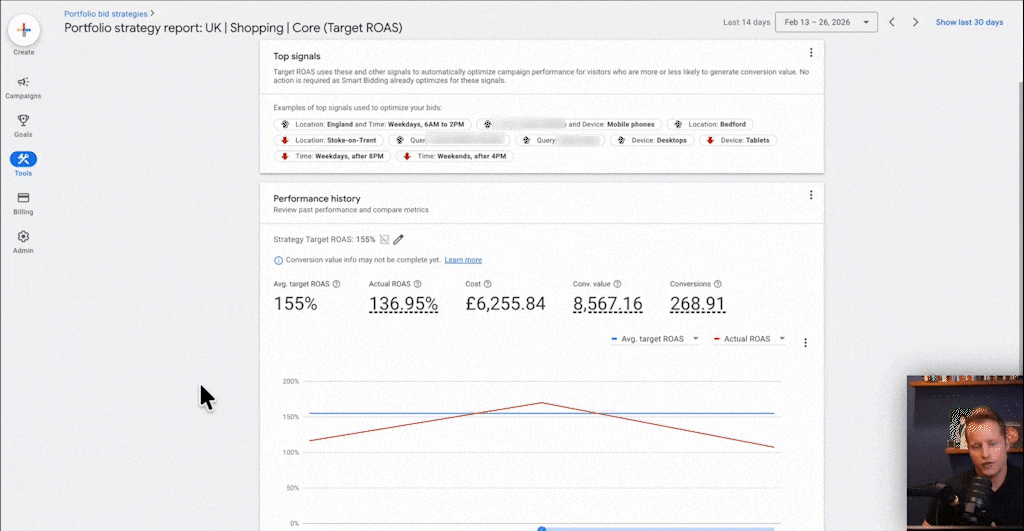The width and height of the screenshot is (1024, 531).
Task: Click Show last 30 days link
Action: 969,22
